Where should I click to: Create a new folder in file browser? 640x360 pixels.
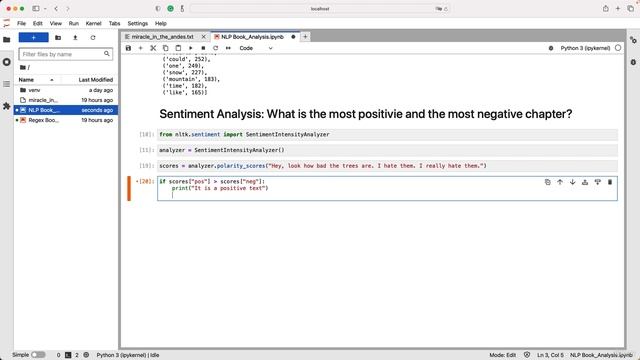(x=58, y=38)
